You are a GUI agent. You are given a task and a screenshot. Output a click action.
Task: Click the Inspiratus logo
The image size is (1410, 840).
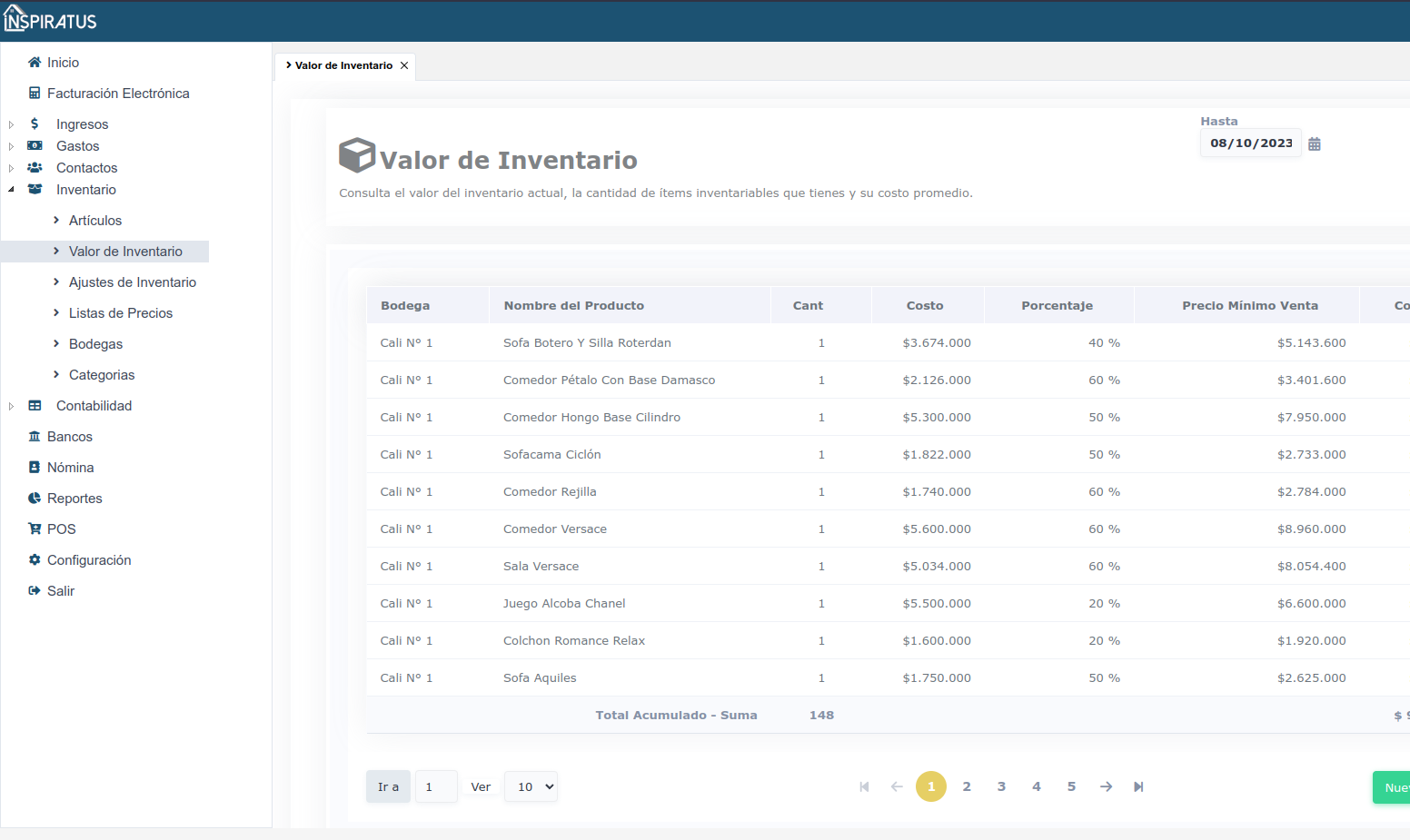click(x=51, y=20)
